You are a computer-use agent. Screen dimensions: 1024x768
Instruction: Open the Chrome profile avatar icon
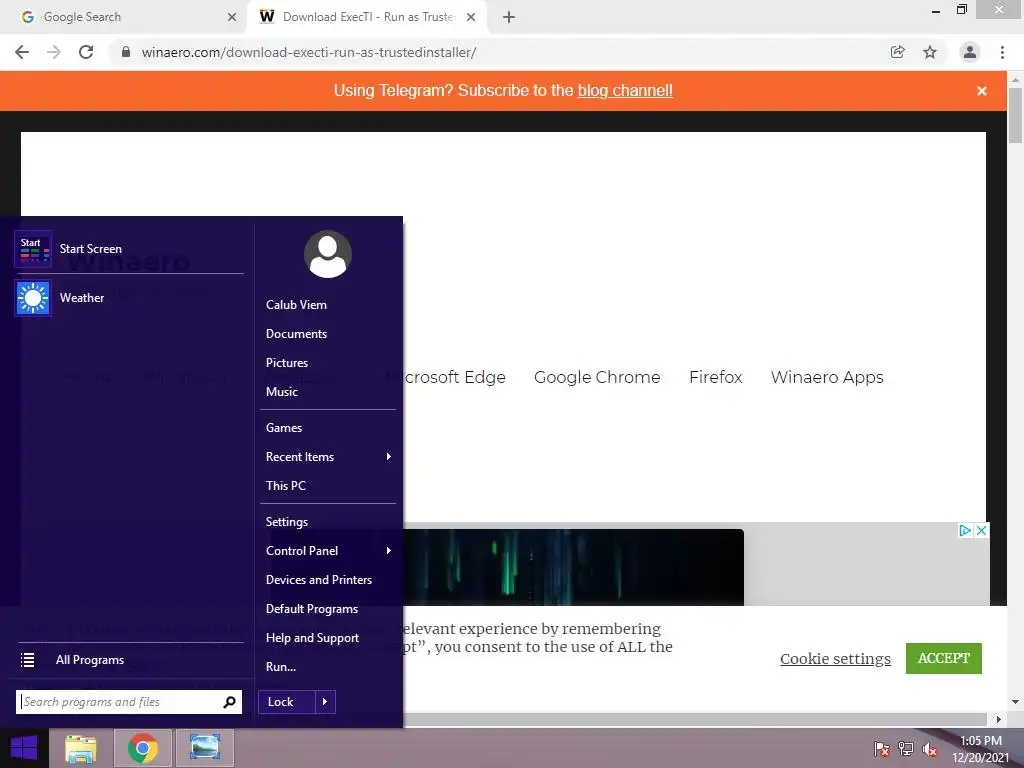(970, 52)
